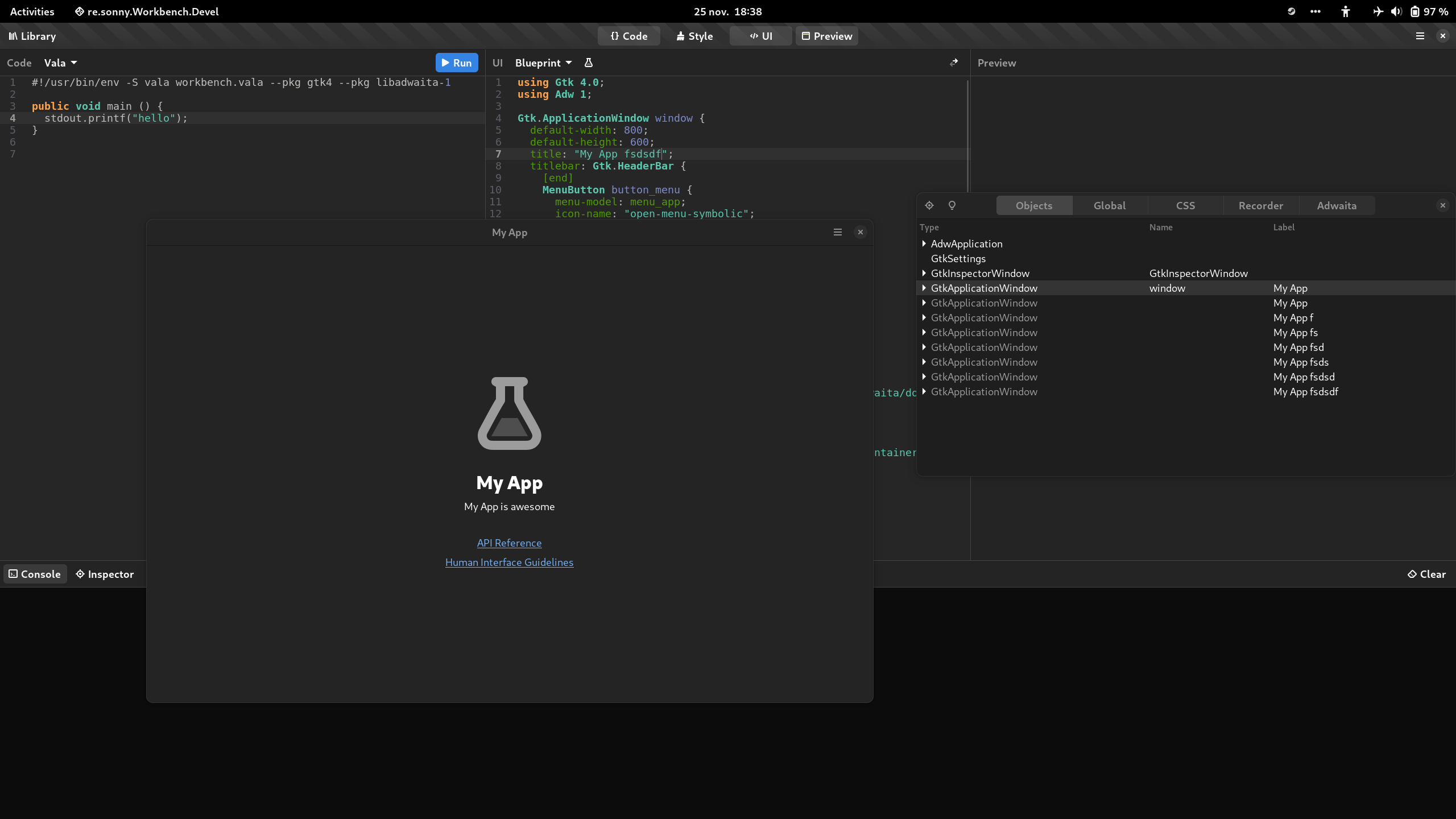Viewport: 1456px width, 819px height.
Task: Open the Vala language dropdown
Action: [60, 63]
